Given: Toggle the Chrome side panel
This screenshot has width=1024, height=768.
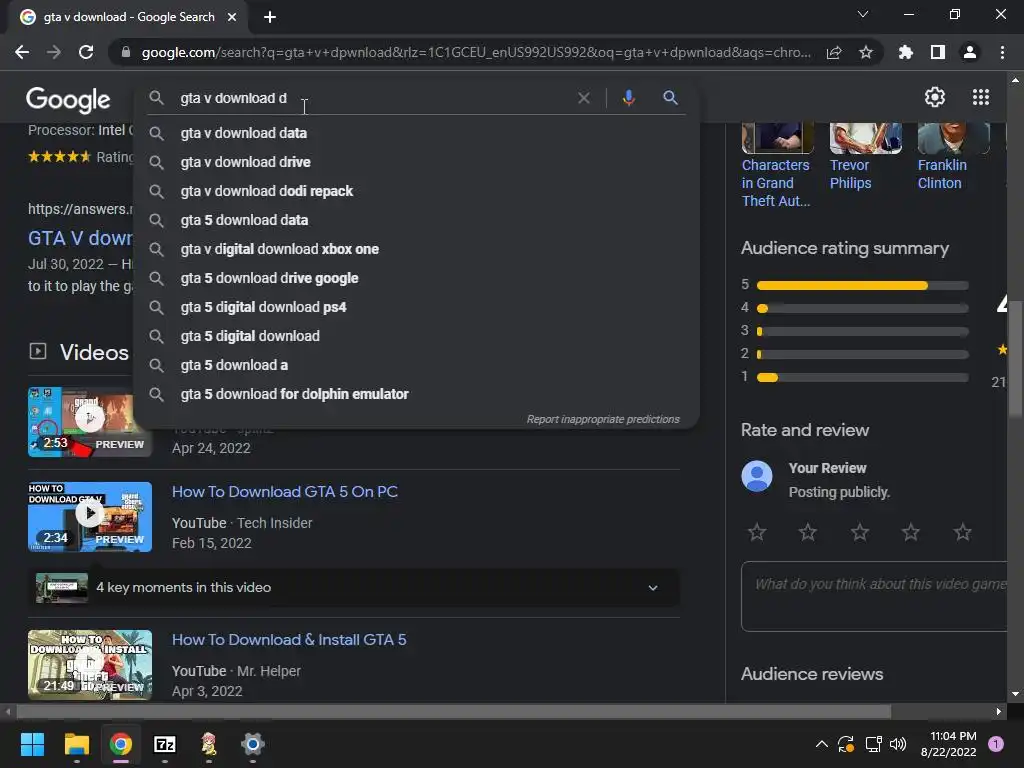Looking at the screenshot, I should pos(938,52).
